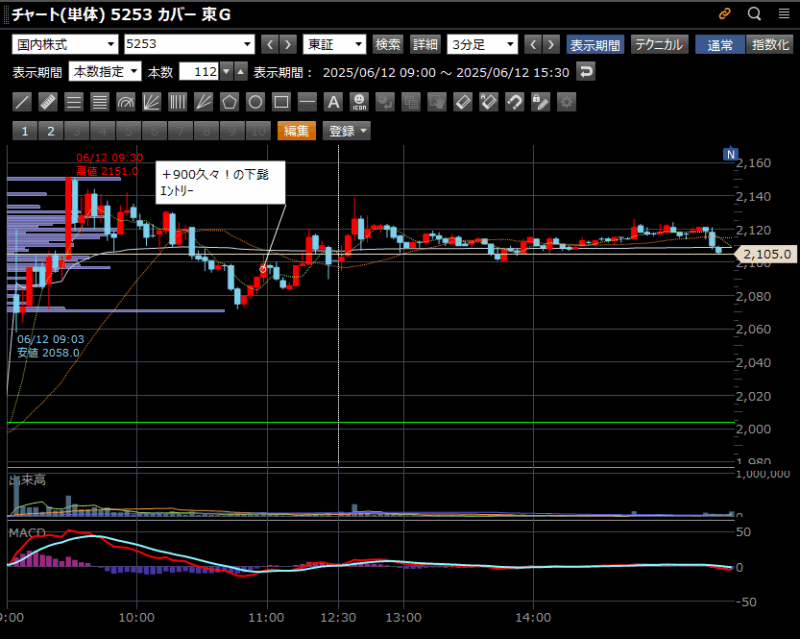
Task: Click the N news marker on chart
Action: (x=731, y=154)
